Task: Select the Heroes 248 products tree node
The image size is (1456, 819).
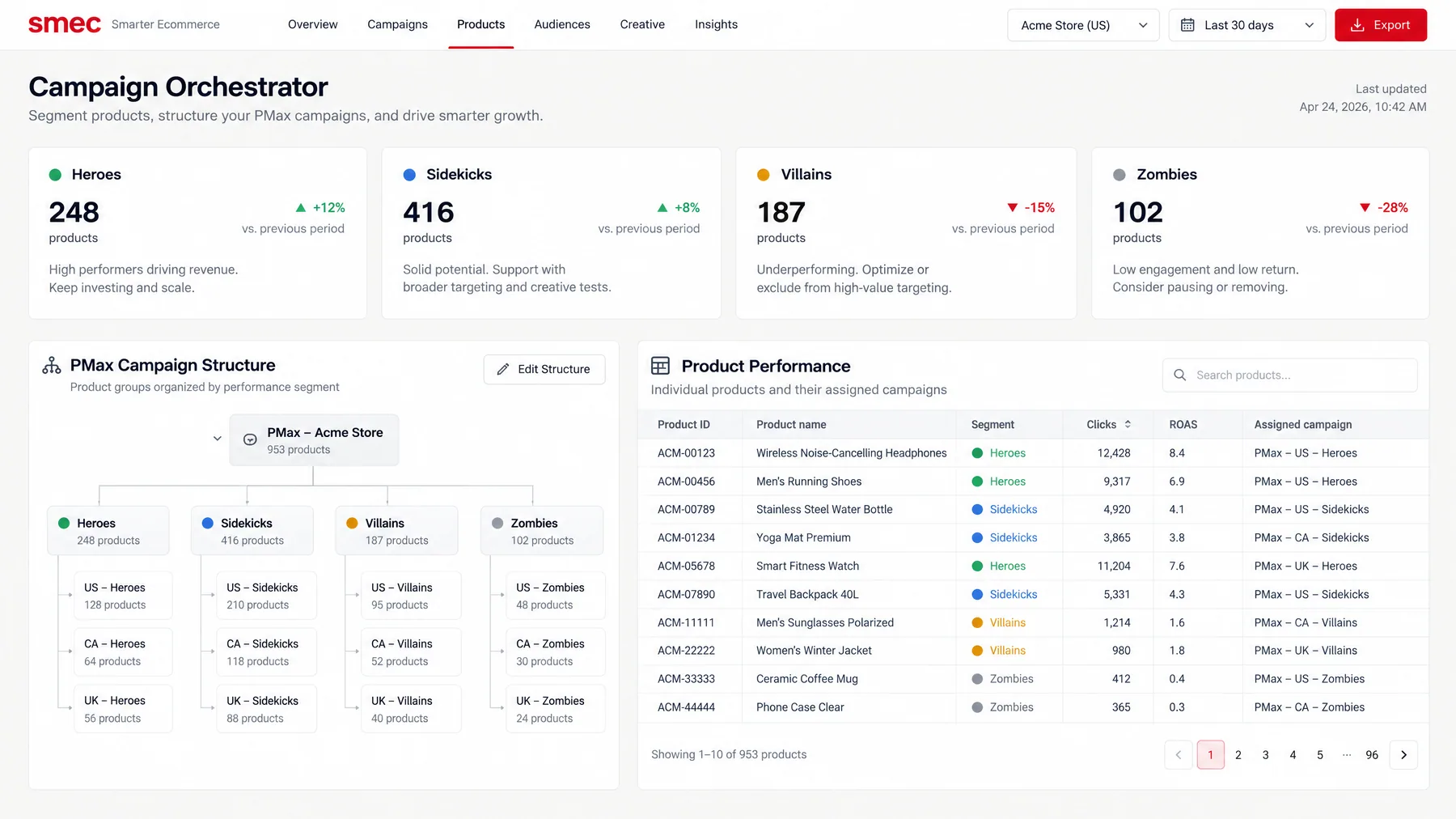Action: (108, 531)
